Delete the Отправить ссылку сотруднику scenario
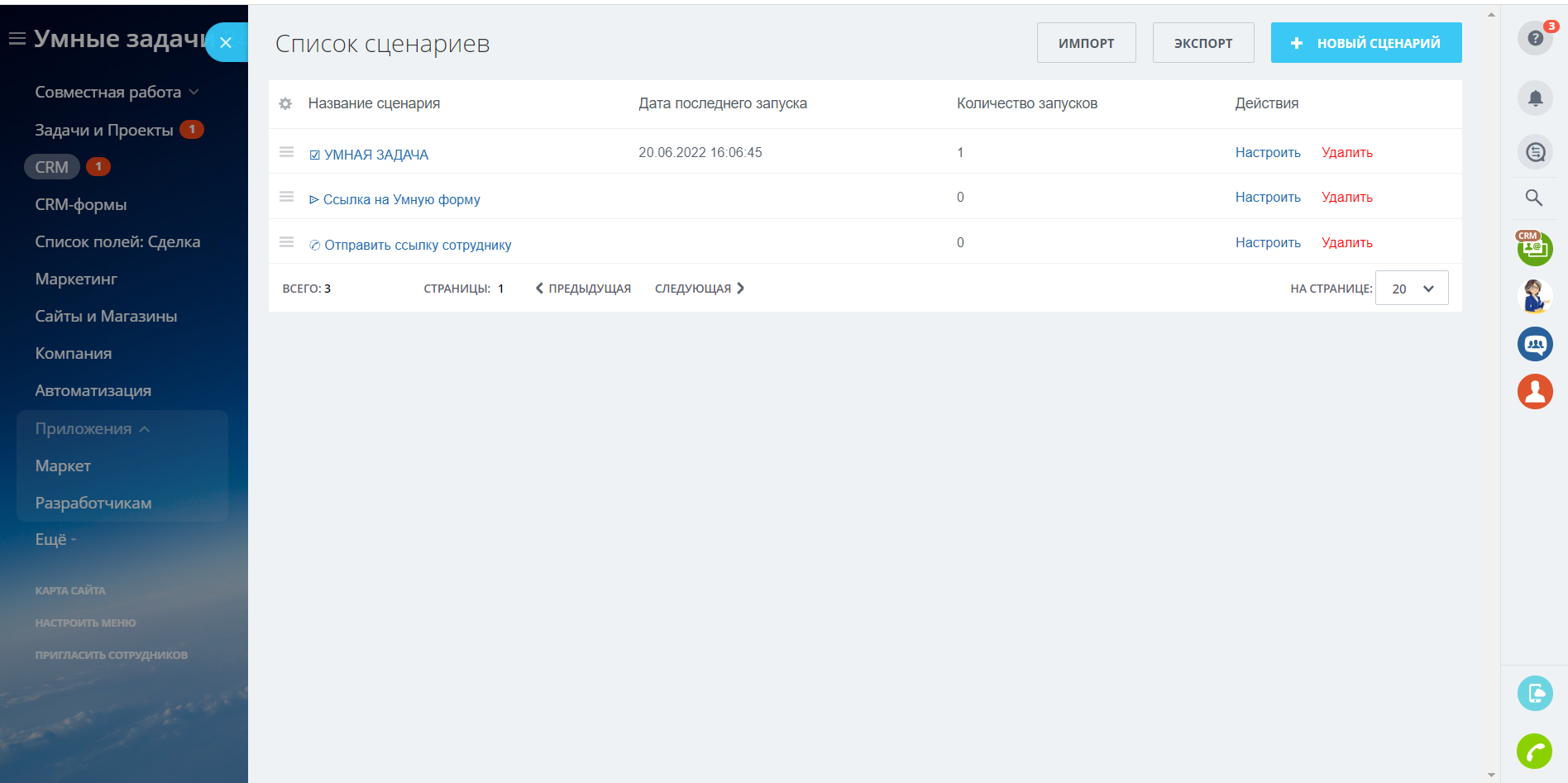The height and width of the screenshot is (783, 1568). 1346,243
